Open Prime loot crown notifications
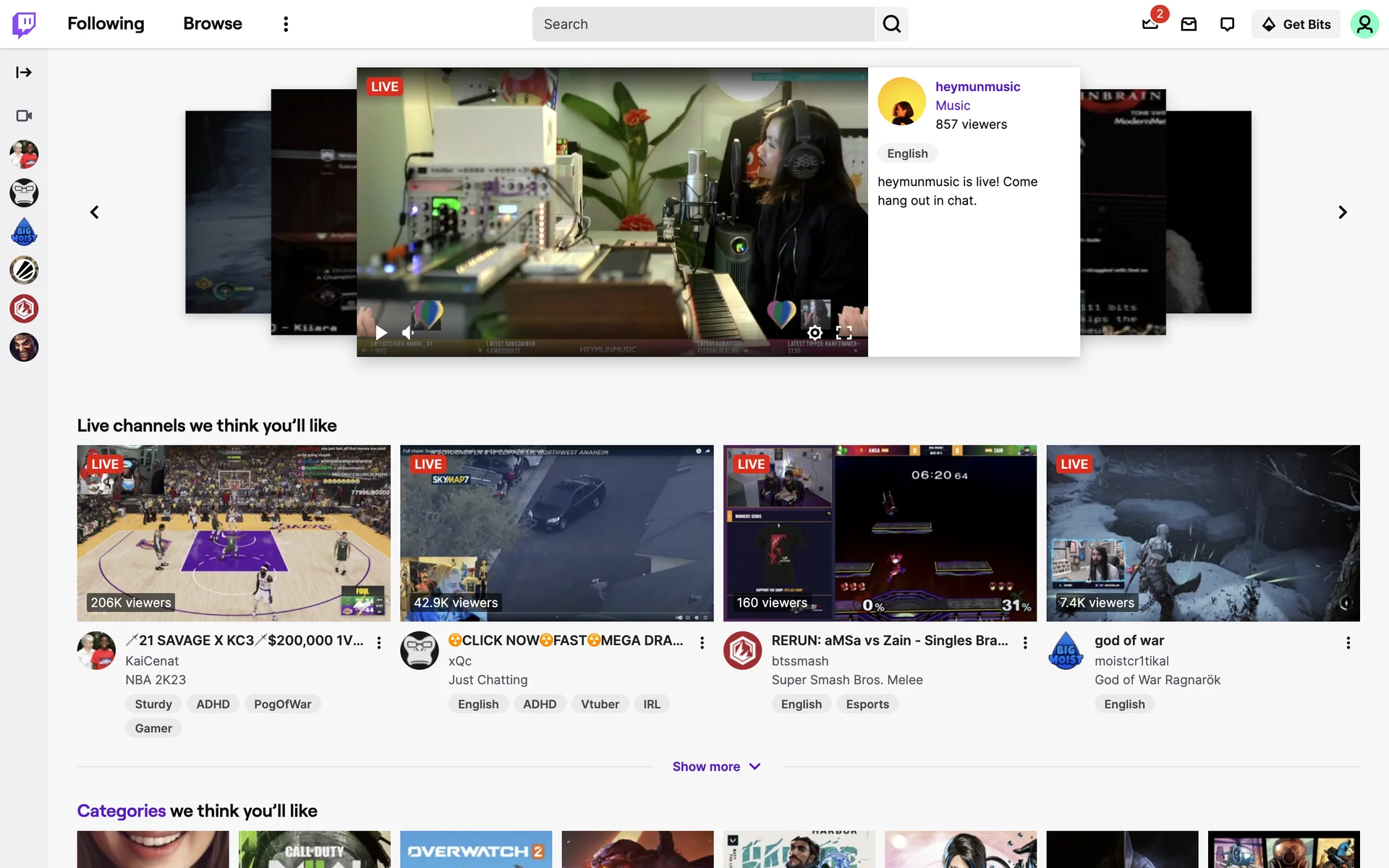1389x868 pixels. [x=1150, y=25]
